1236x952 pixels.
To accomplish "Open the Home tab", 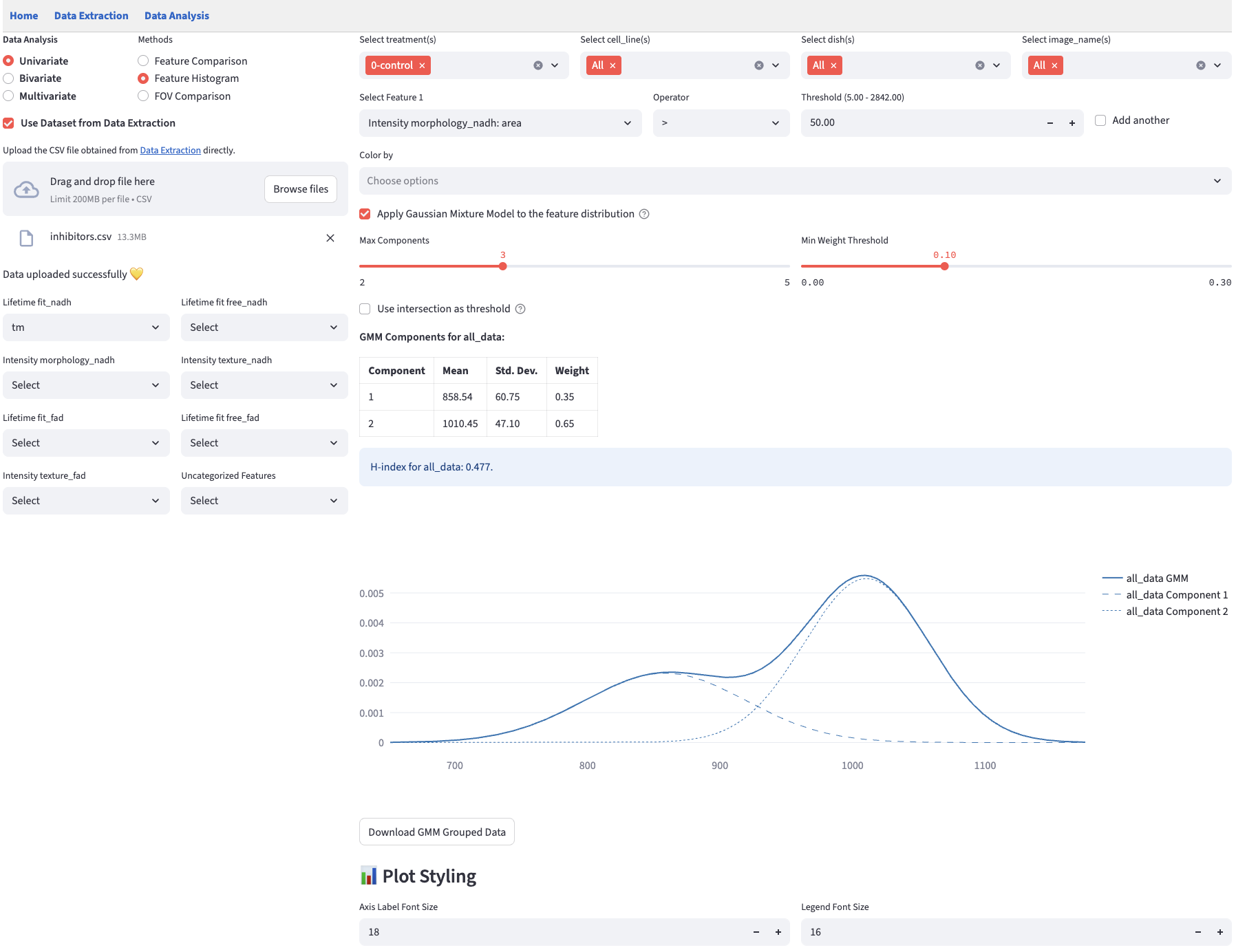I will point(23,16).
